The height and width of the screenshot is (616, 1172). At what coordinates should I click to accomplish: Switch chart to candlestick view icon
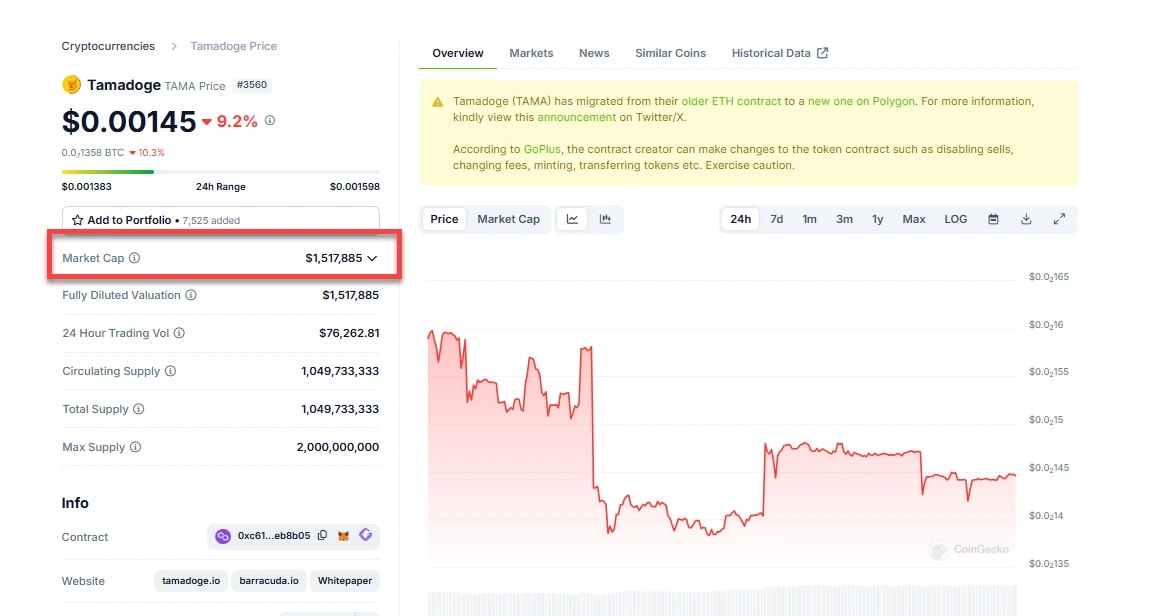pyautogui.click(x=605, y=219)
